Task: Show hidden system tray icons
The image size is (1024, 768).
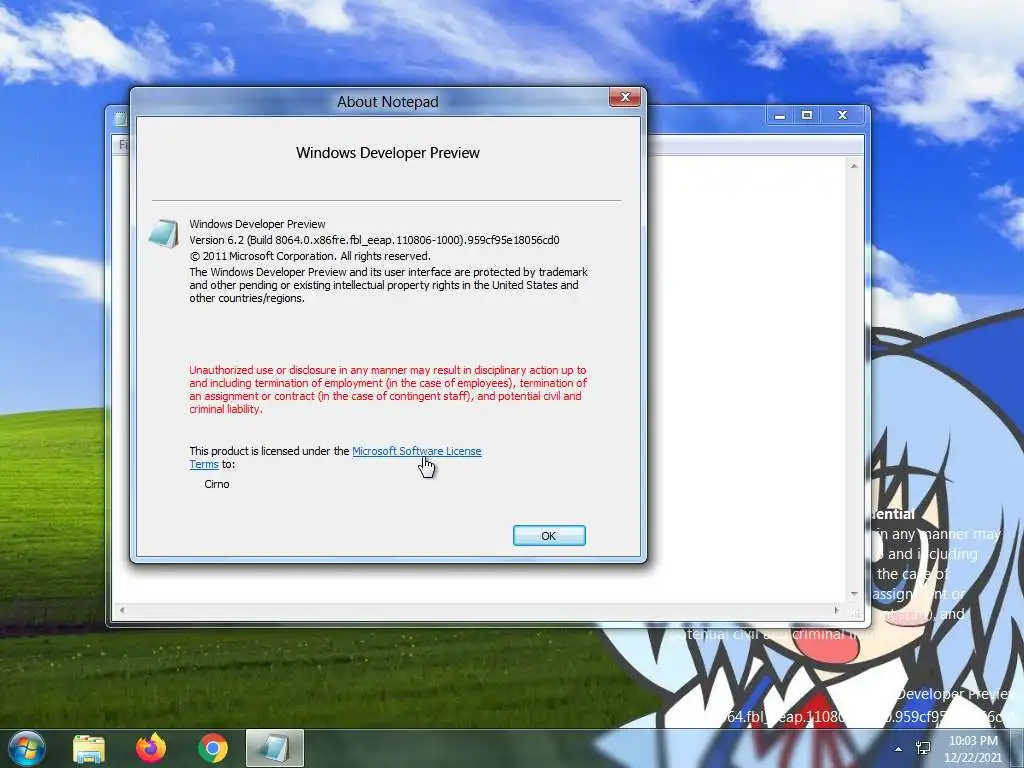Action: tap(899, 749)
